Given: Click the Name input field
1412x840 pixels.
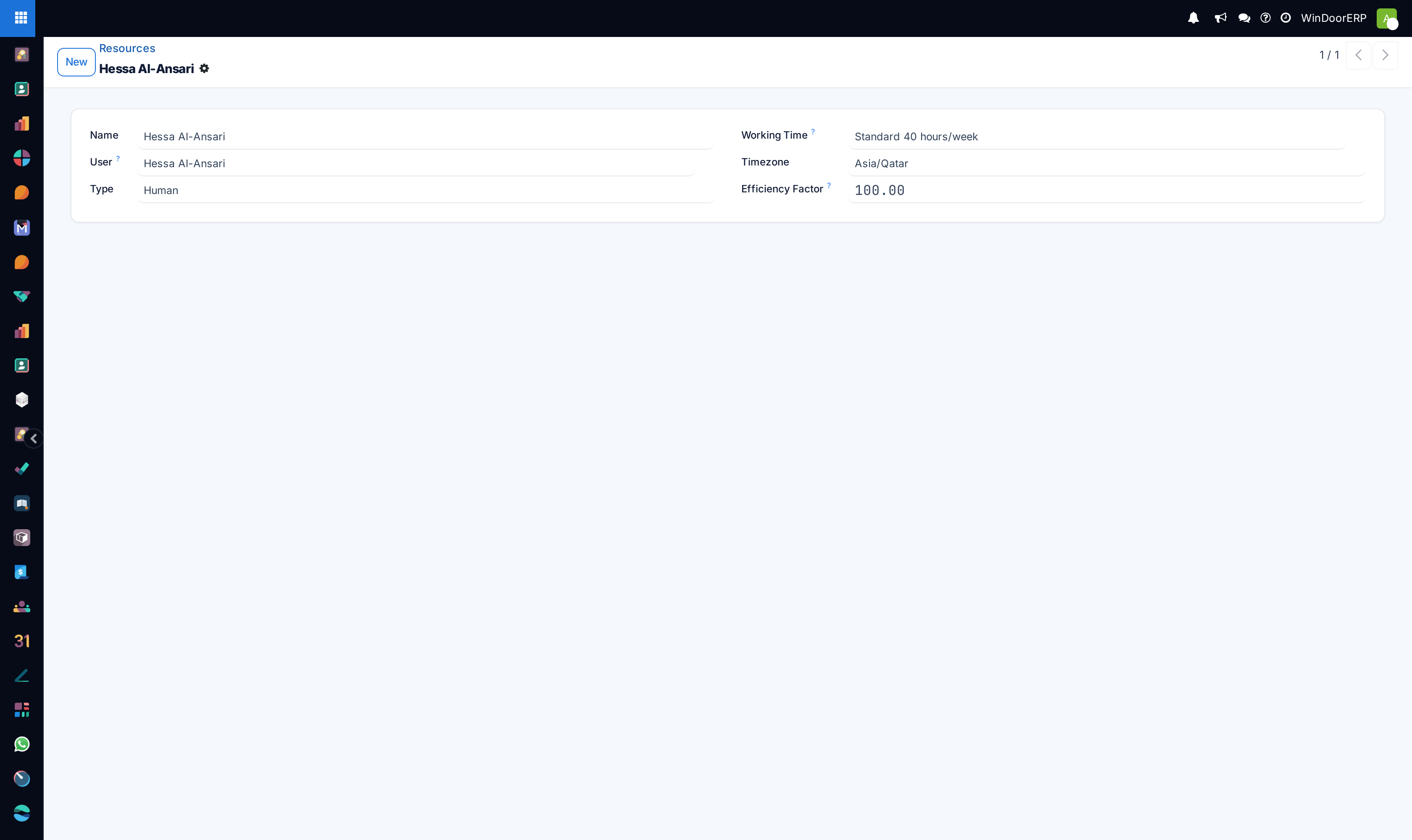Looking at the screenshot, I should click(425, 136).
